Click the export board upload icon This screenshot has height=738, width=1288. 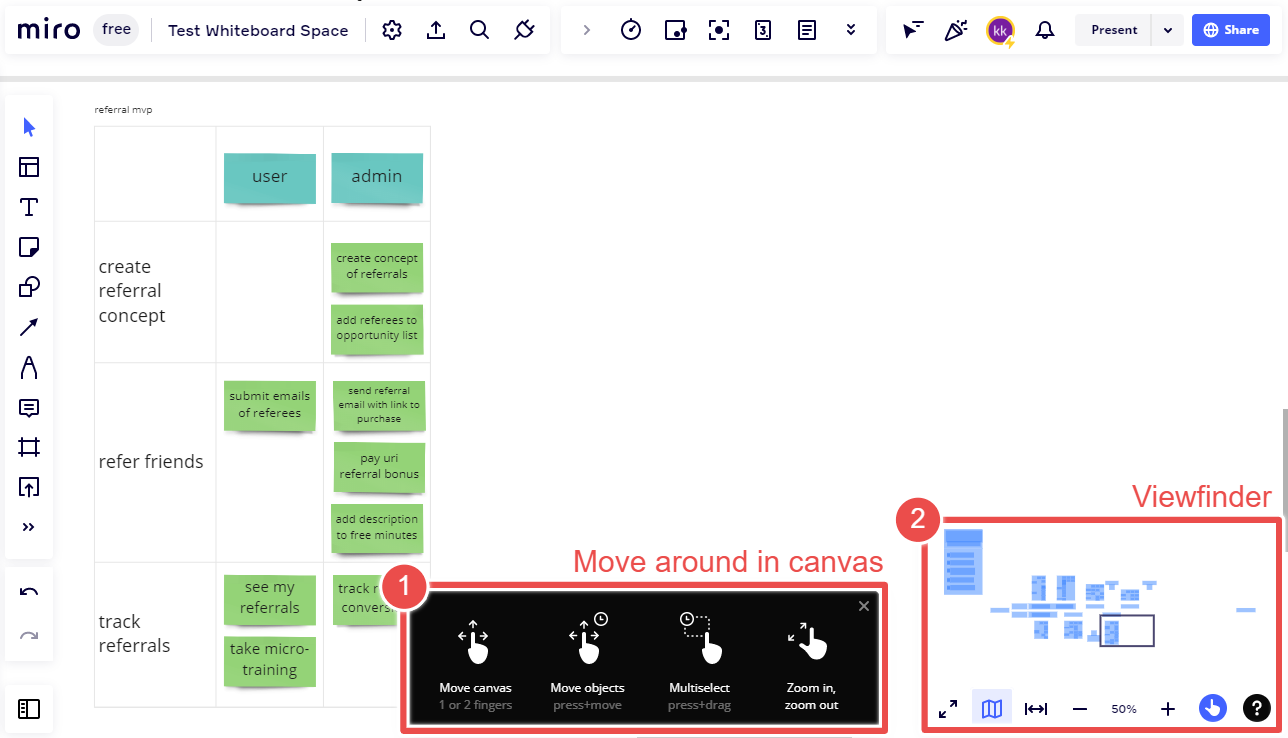tap(436, 30)
